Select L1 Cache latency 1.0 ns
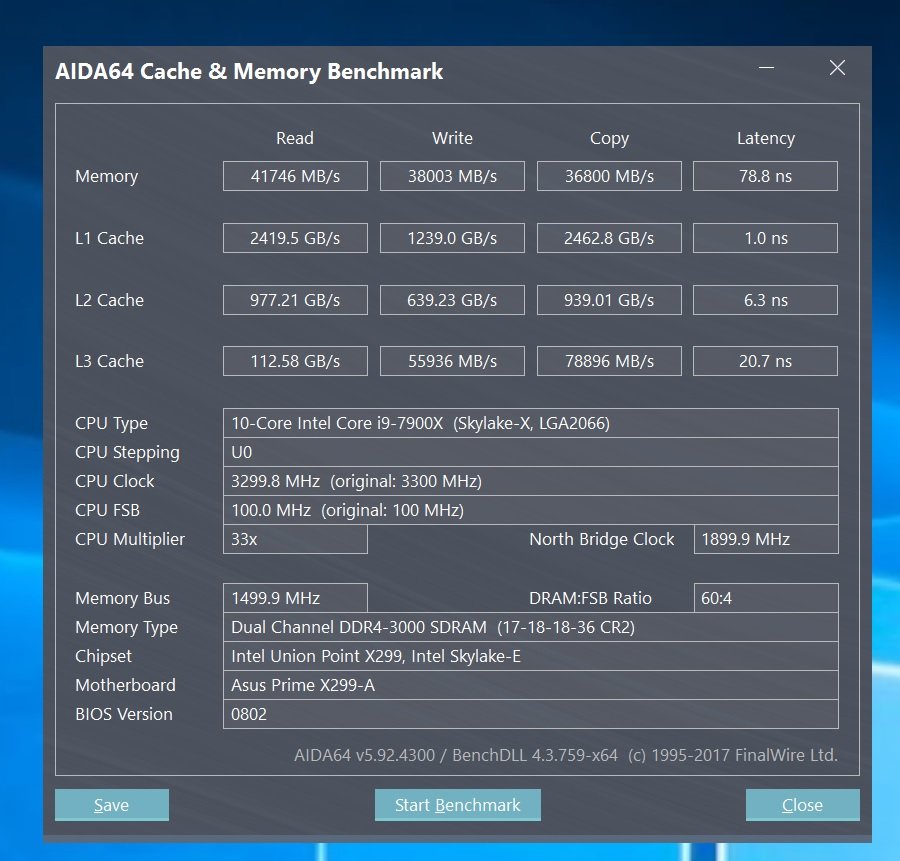 [765, 238]
